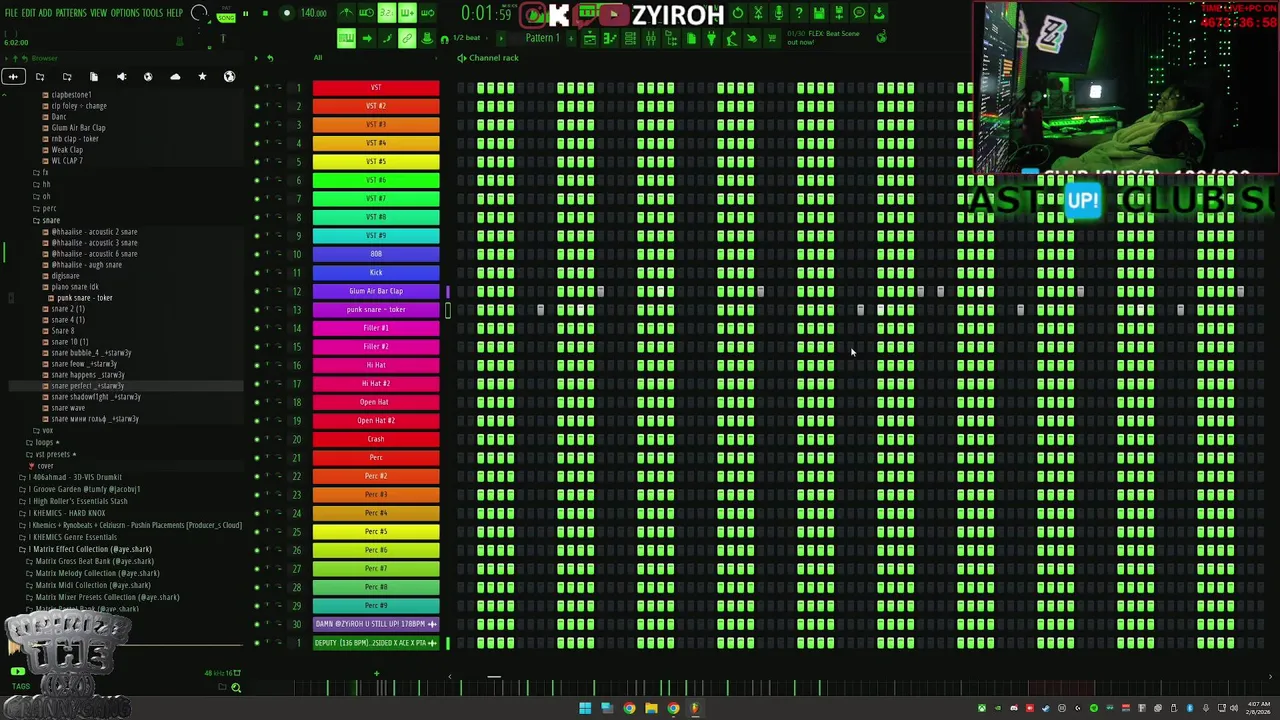Image resolution: width=1280 pixels, height=720 pixels.
Task: Open the ADD menu
Action: [x=45, y=13]
